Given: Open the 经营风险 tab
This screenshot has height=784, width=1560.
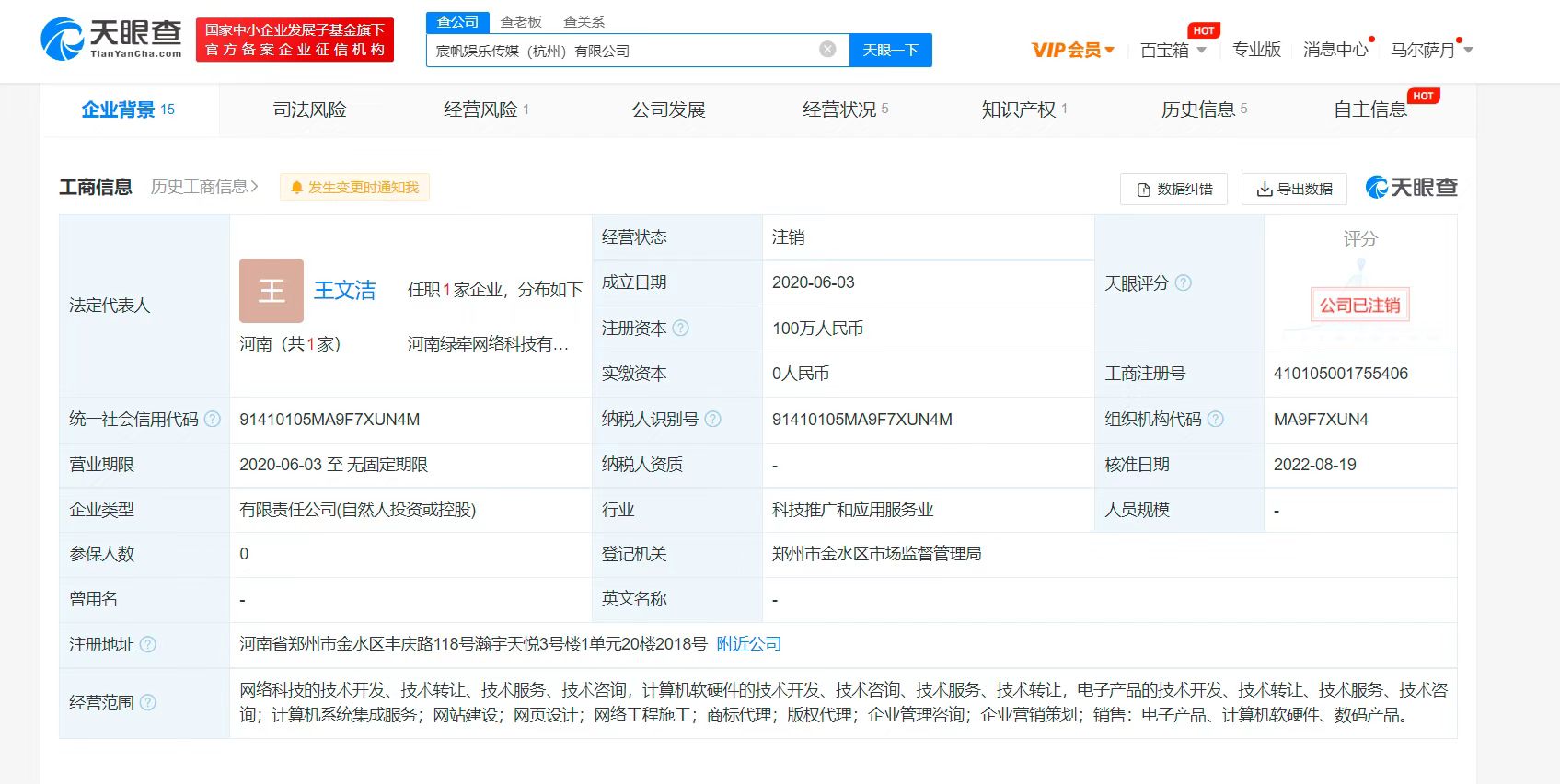Looking at the screenshot, I should (x=486, y=110).
